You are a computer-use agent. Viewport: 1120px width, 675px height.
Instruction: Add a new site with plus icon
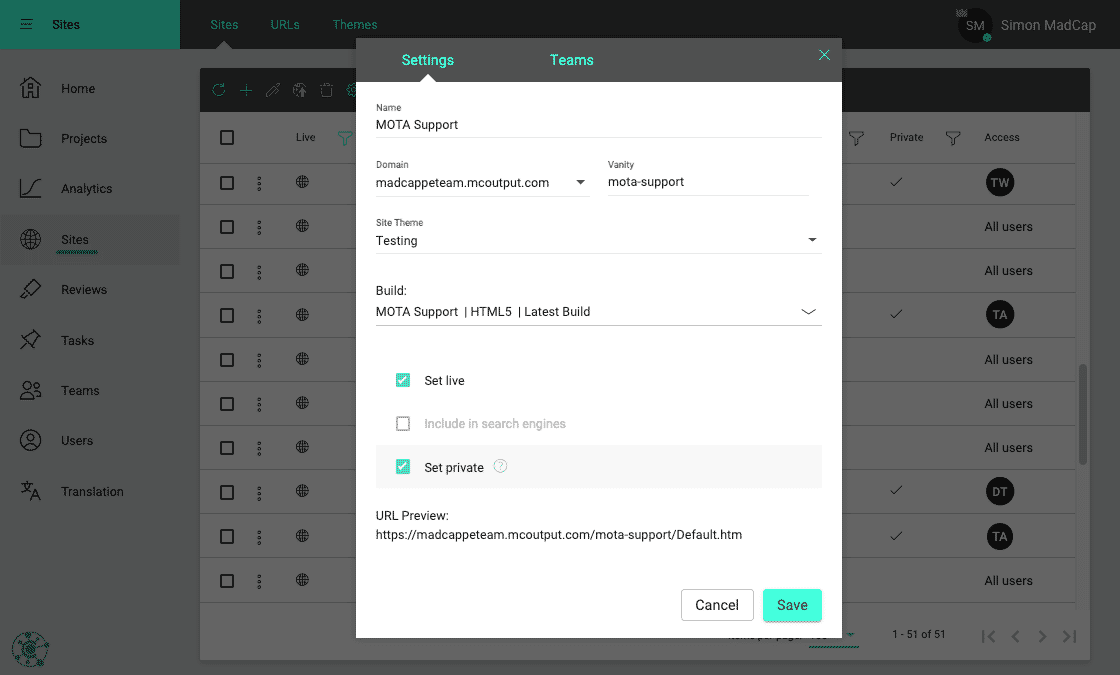pyautogui.click(x=246, y=90)
